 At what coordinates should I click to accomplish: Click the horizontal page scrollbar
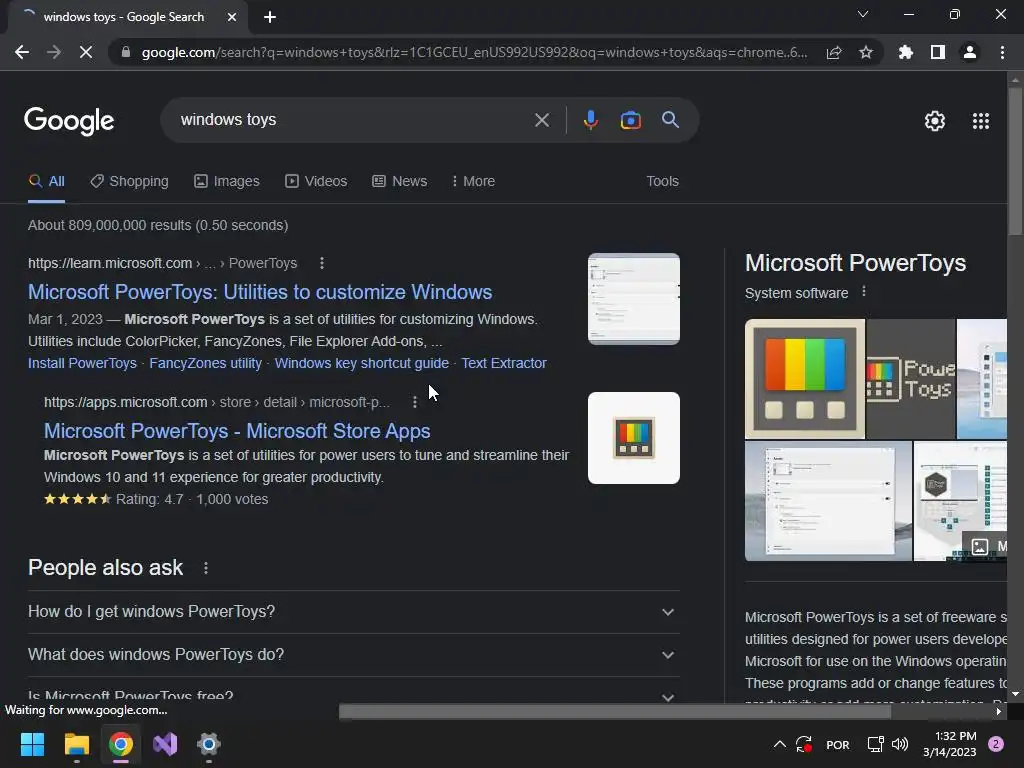615,712
